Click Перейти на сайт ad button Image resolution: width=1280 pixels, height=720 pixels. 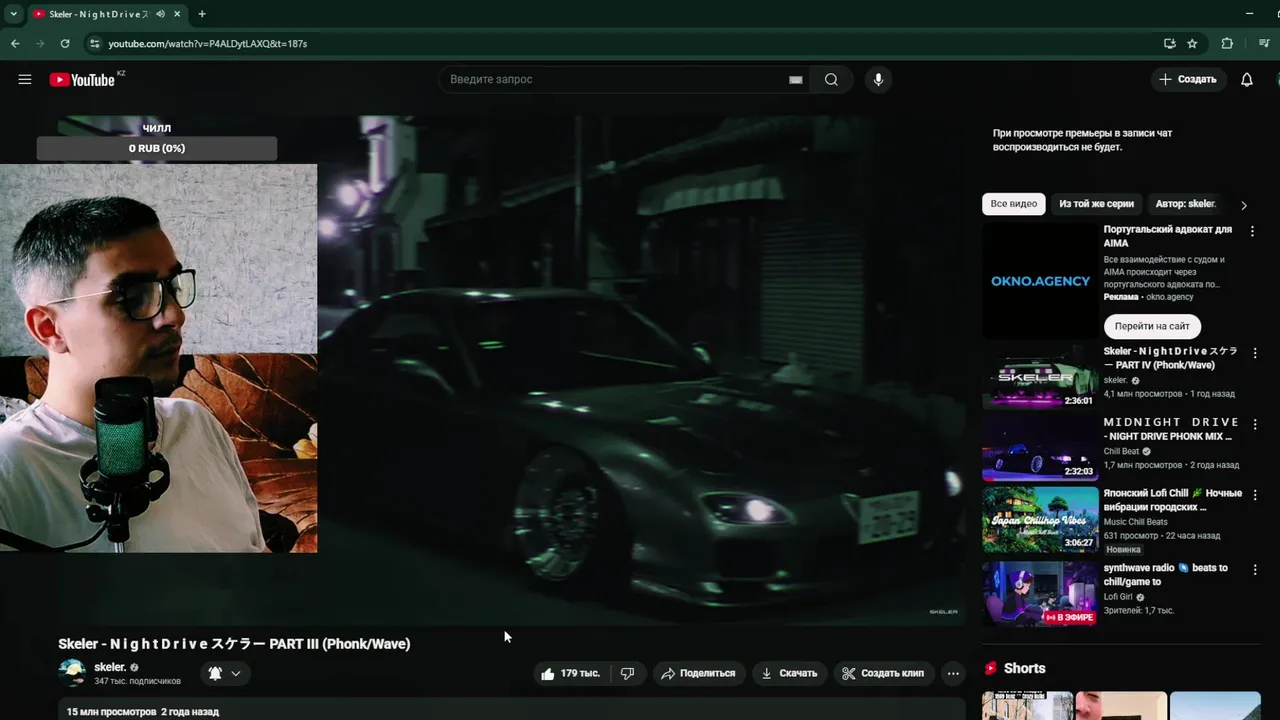click(1152, 326)
